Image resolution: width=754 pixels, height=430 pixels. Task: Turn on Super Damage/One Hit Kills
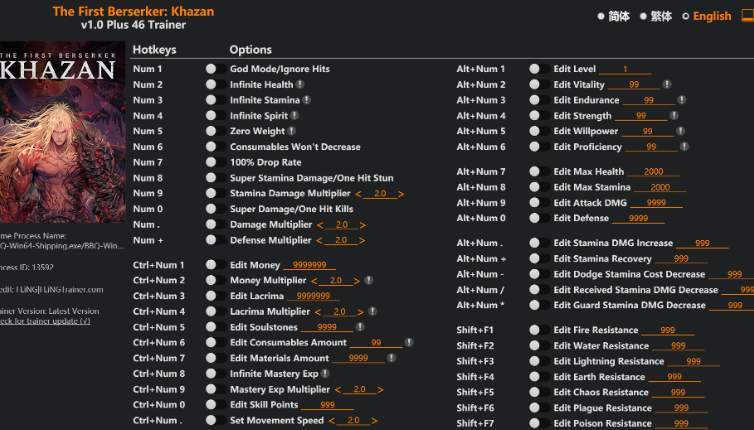(211, 209)
